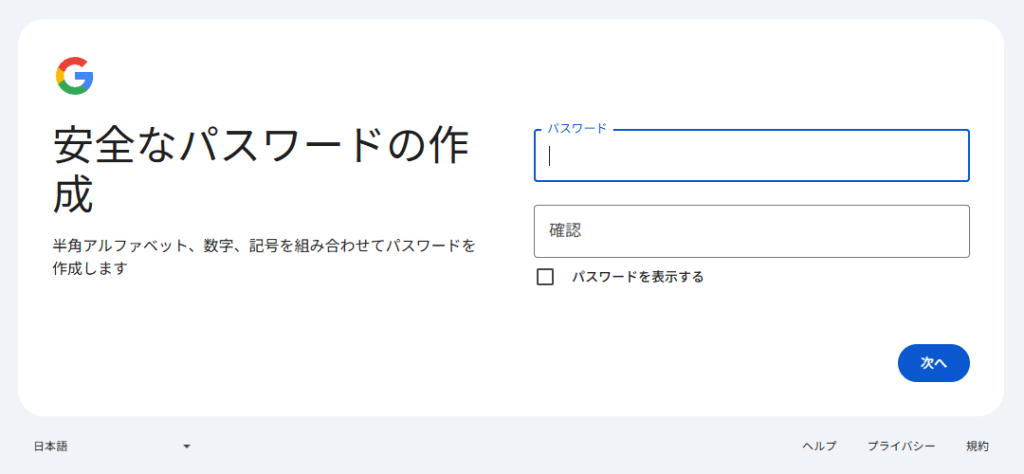Click the 作成します line of the description

tap(91, 269)
